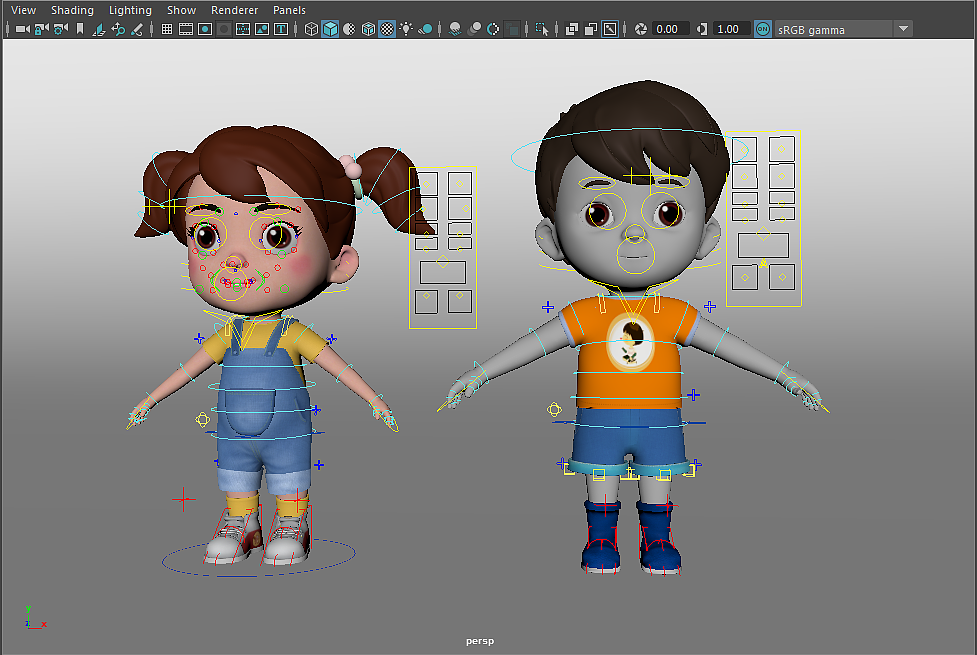Open the Show menu
This screenshot has width=977, height=655.
click(x=181, y=10)
